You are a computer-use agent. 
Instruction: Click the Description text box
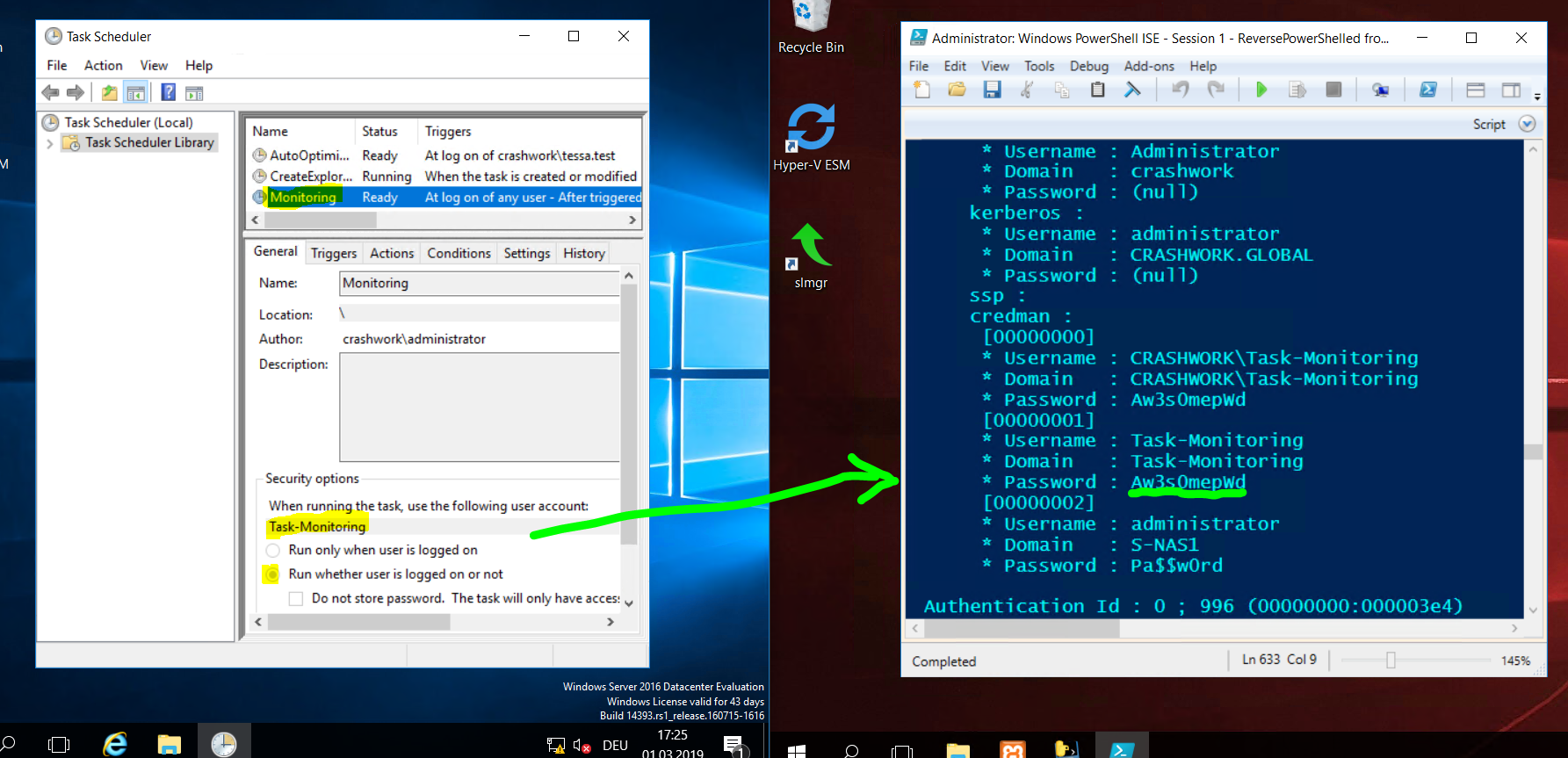pos(480,408)
